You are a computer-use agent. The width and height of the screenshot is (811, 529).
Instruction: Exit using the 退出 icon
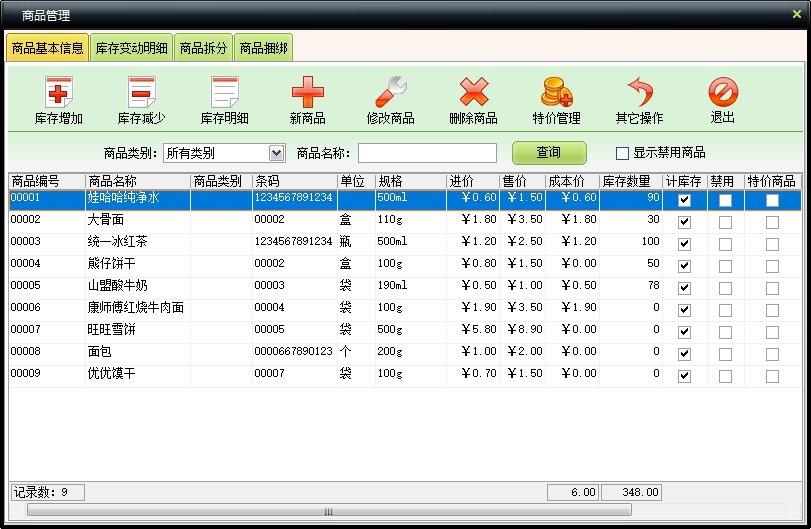coord(722,95)
